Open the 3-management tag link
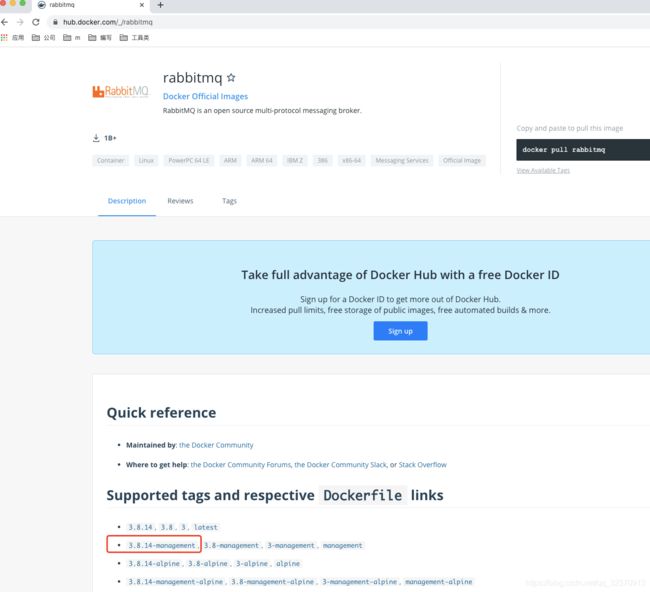Screen dimensions: 650x592 (291, 546)
